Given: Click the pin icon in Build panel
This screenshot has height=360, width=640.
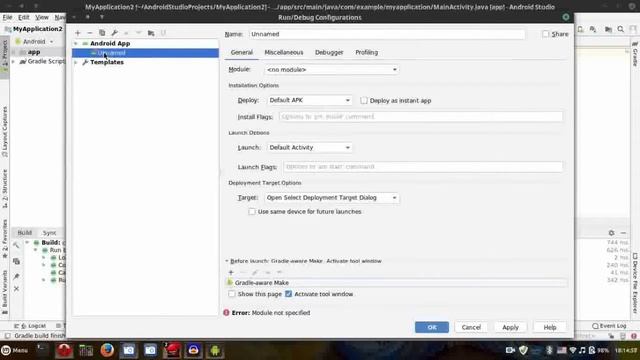Looking at the screenshot, I should click(x=16, y=276).
